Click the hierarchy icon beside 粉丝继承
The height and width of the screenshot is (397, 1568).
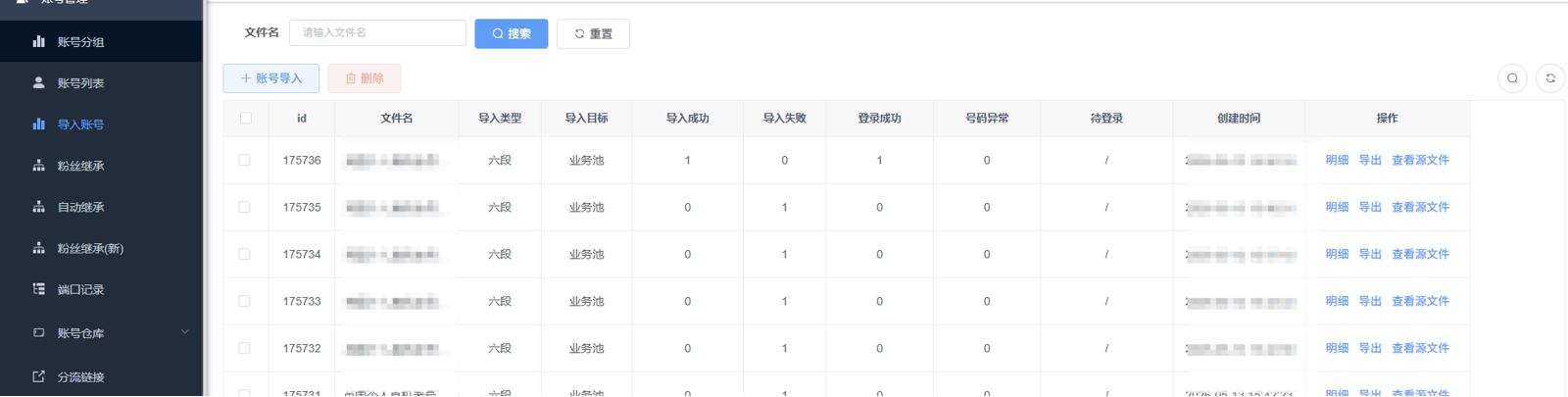pos(38,166)
